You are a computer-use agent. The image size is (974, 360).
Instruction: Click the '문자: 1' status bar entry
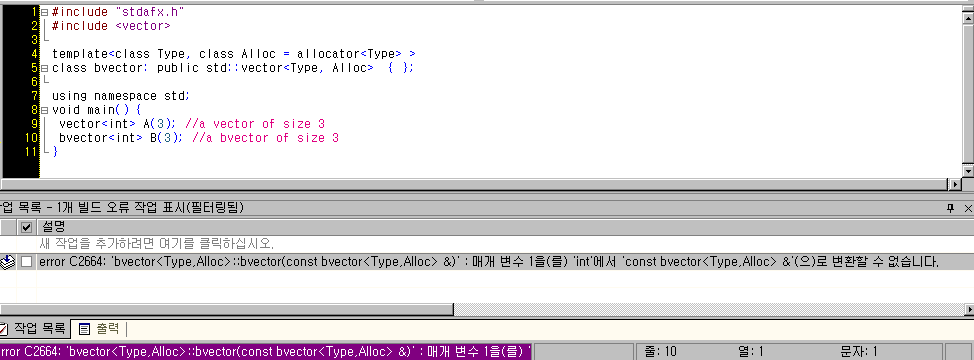[x=859, y=352]
